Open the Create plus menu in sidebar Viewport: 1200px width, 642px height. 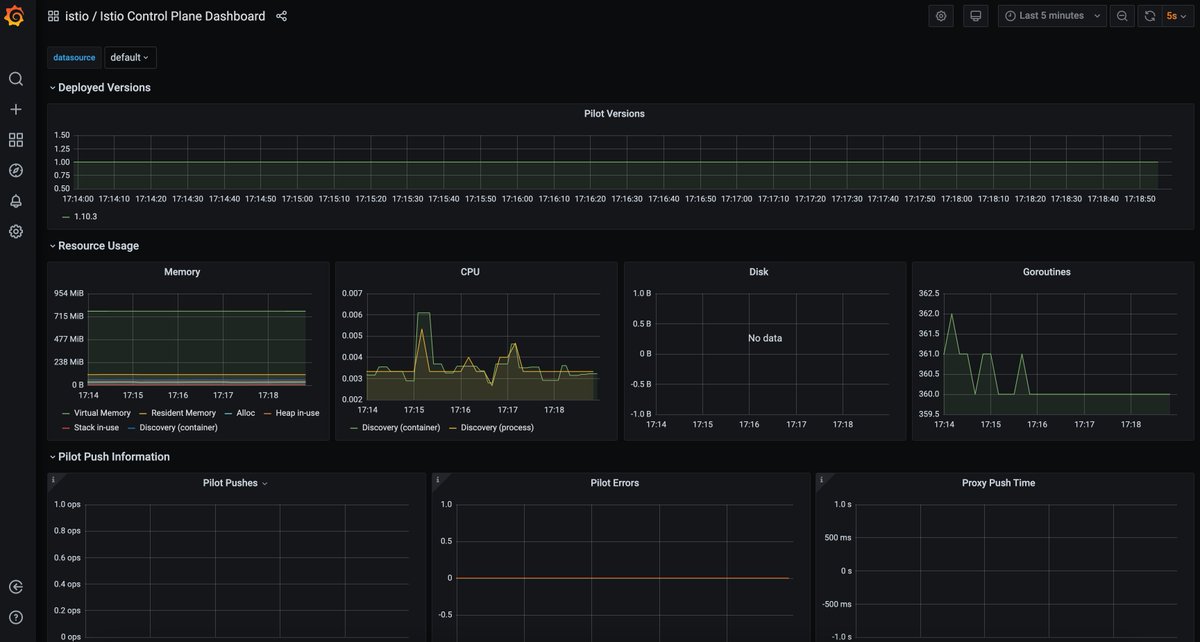click(15, 109)
